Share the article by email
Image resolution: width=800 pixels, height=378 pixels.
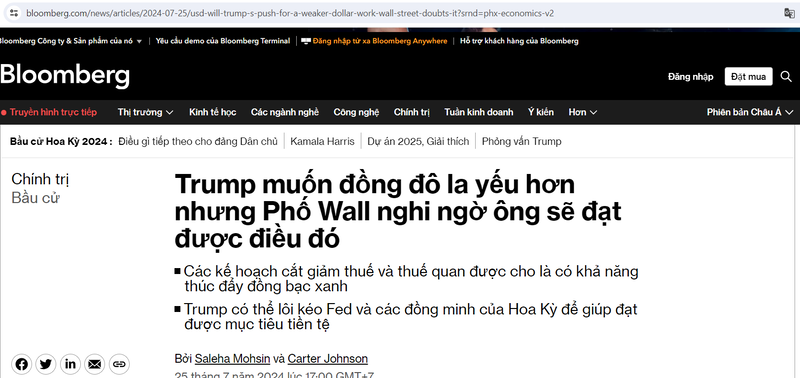(x=94, y=364)
